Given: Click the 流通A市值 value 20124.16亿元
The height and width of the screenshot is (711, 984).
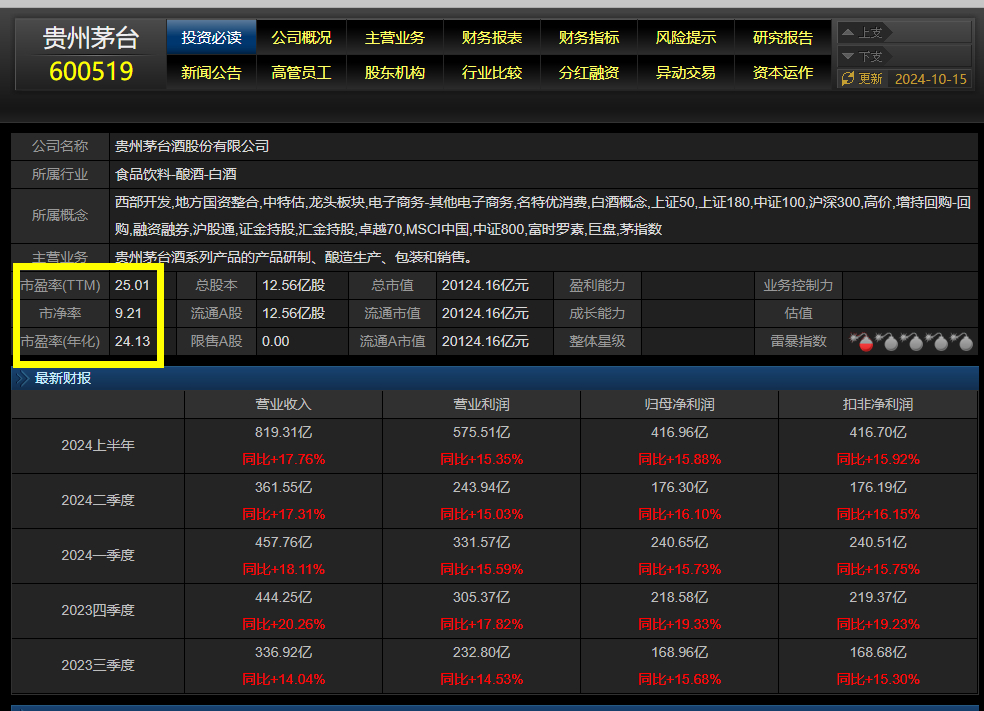Looking at the screenshot, I should [x=485, y=341].
